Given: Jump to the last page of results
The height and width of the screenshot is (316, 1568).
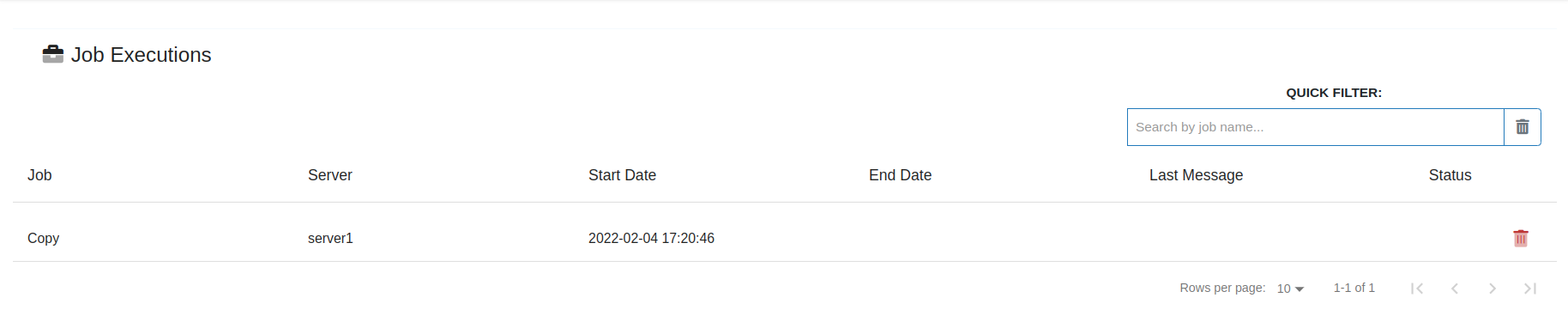Looking at the screenshot, I should click(1530, 289).
